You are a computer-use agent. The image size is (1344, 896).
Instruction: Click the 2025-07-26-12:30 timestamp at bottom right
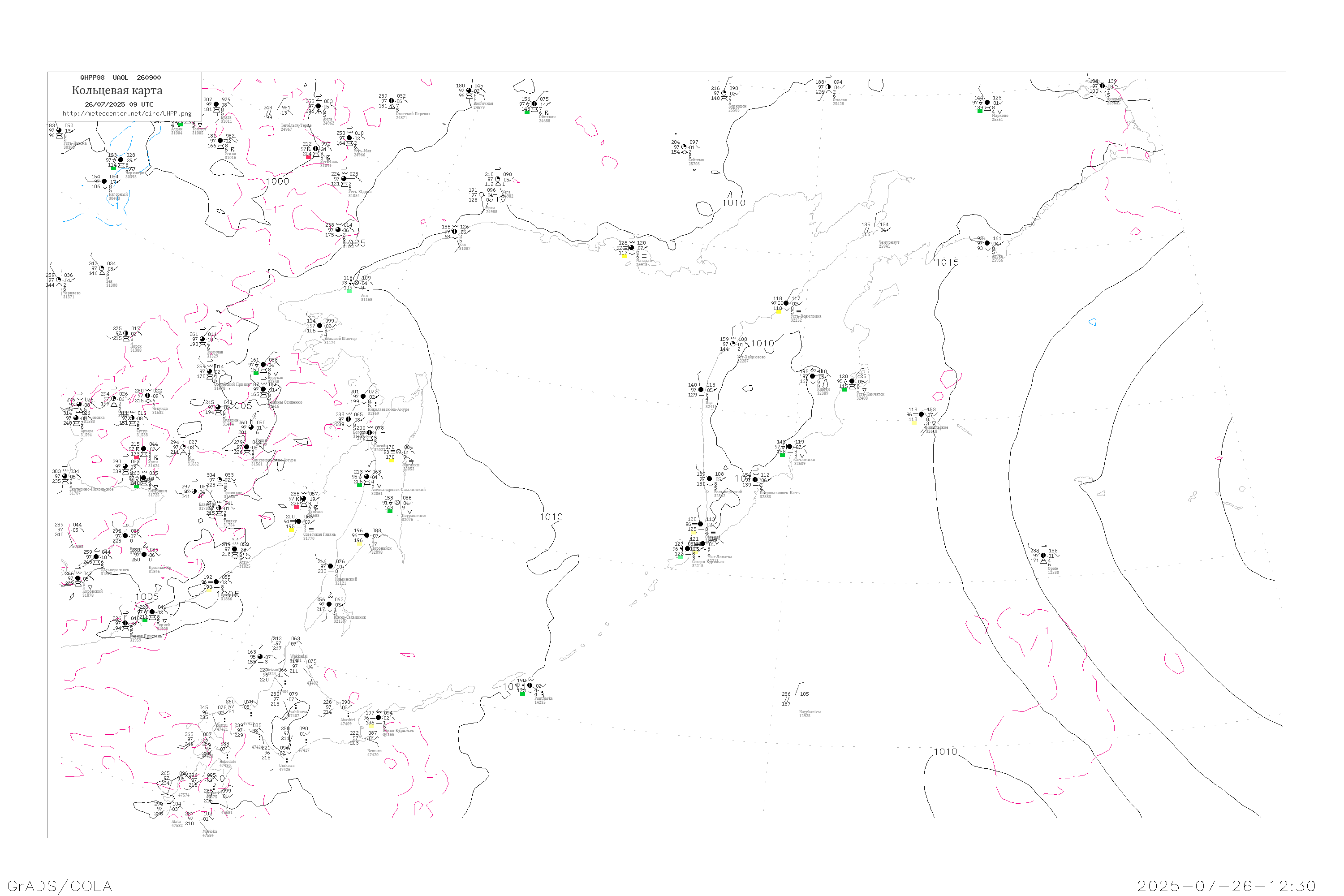point(1226,886)
